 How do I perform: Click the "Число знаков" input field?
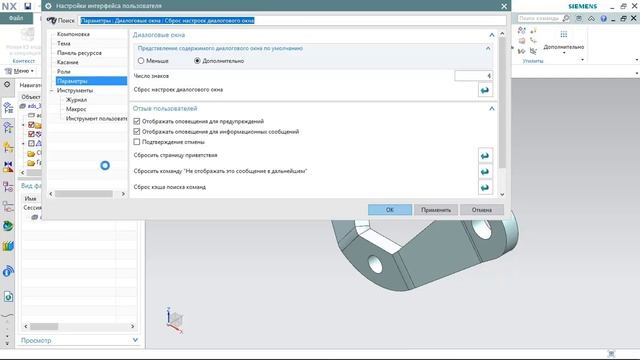[473, 76]
